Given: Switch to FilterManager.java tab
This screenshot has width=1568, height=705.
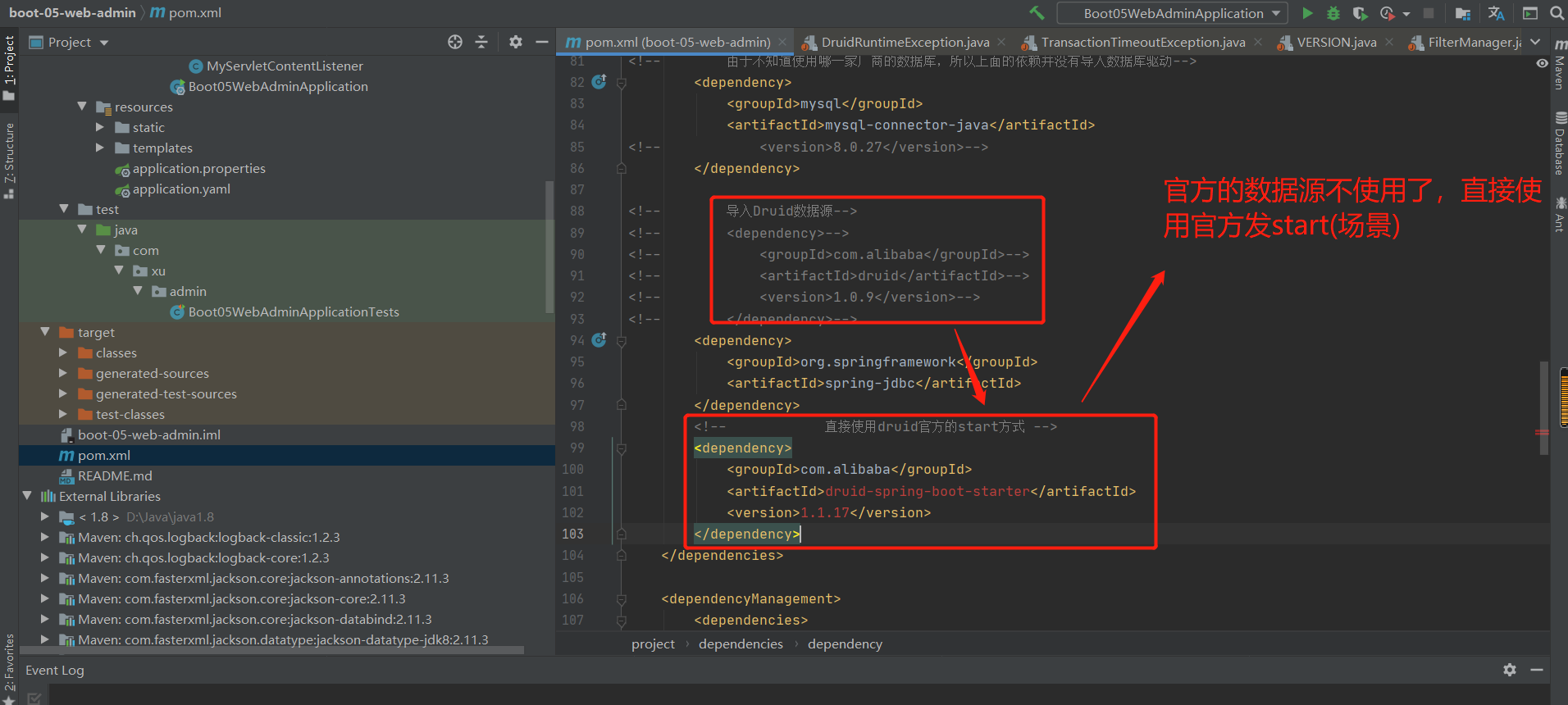Looking at the screenshot, I should (1465, 42).
